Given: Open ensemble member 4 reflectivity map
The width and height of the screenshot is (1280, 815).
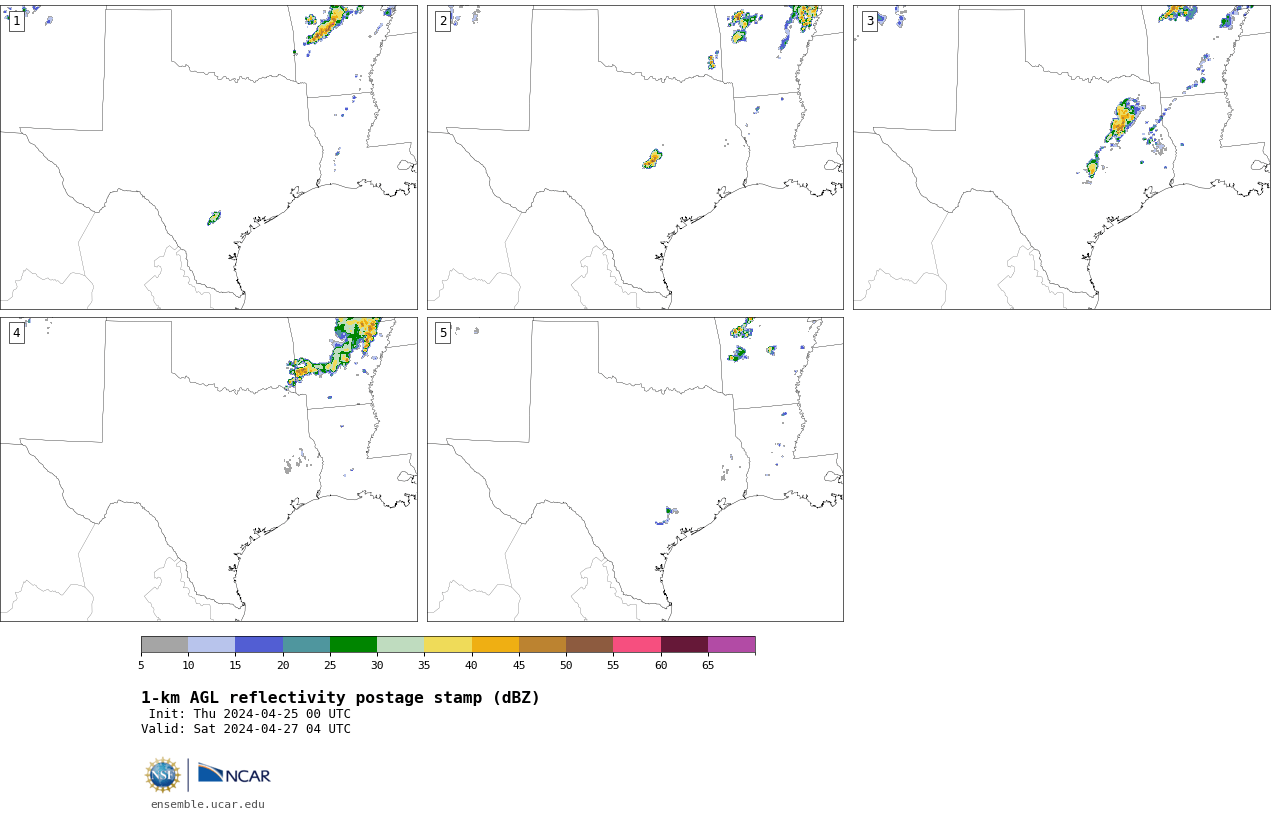Looking at the screenshot, I should point(209,470).
